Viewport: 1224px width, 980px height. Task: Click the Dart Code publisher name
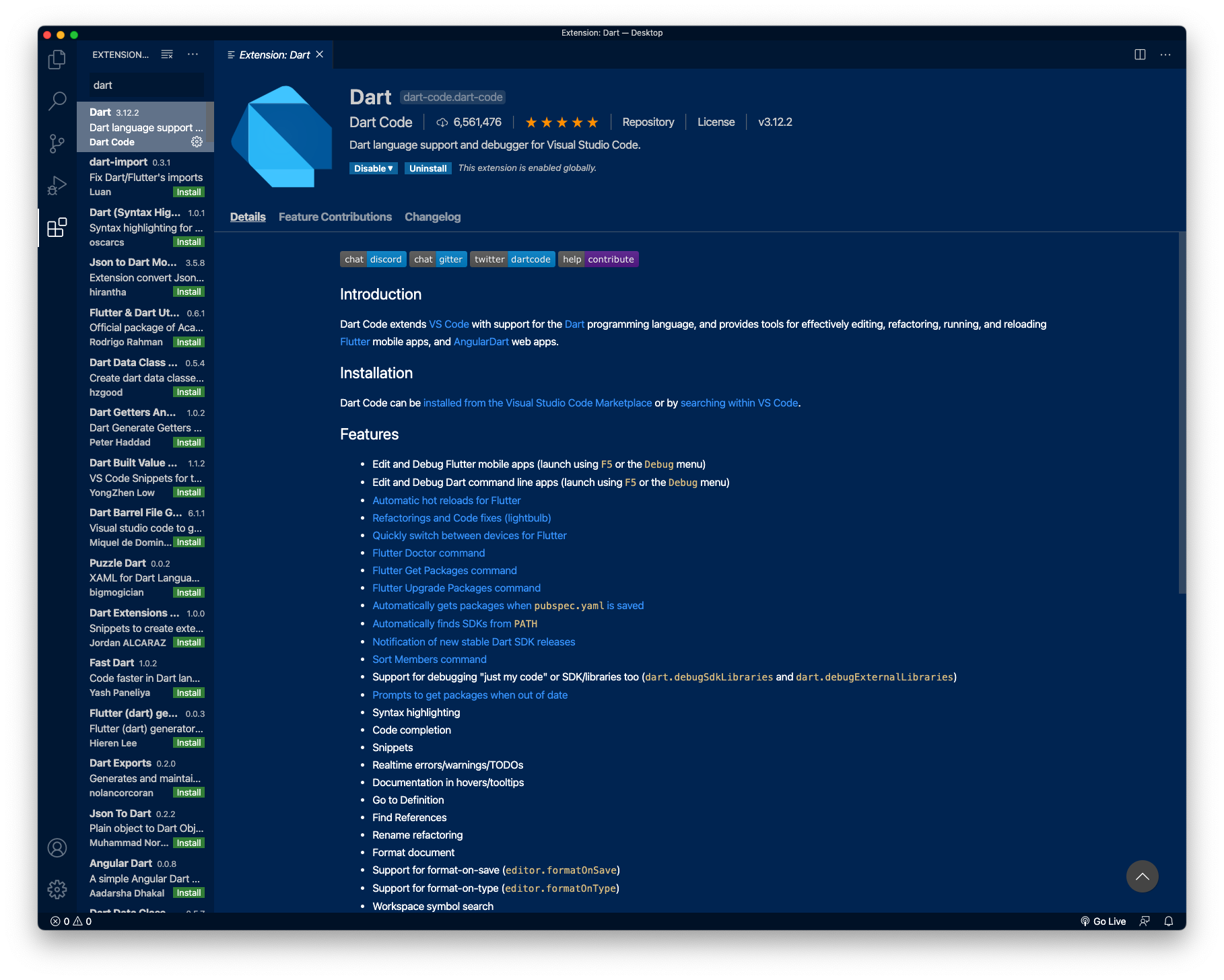click(381, 122)
